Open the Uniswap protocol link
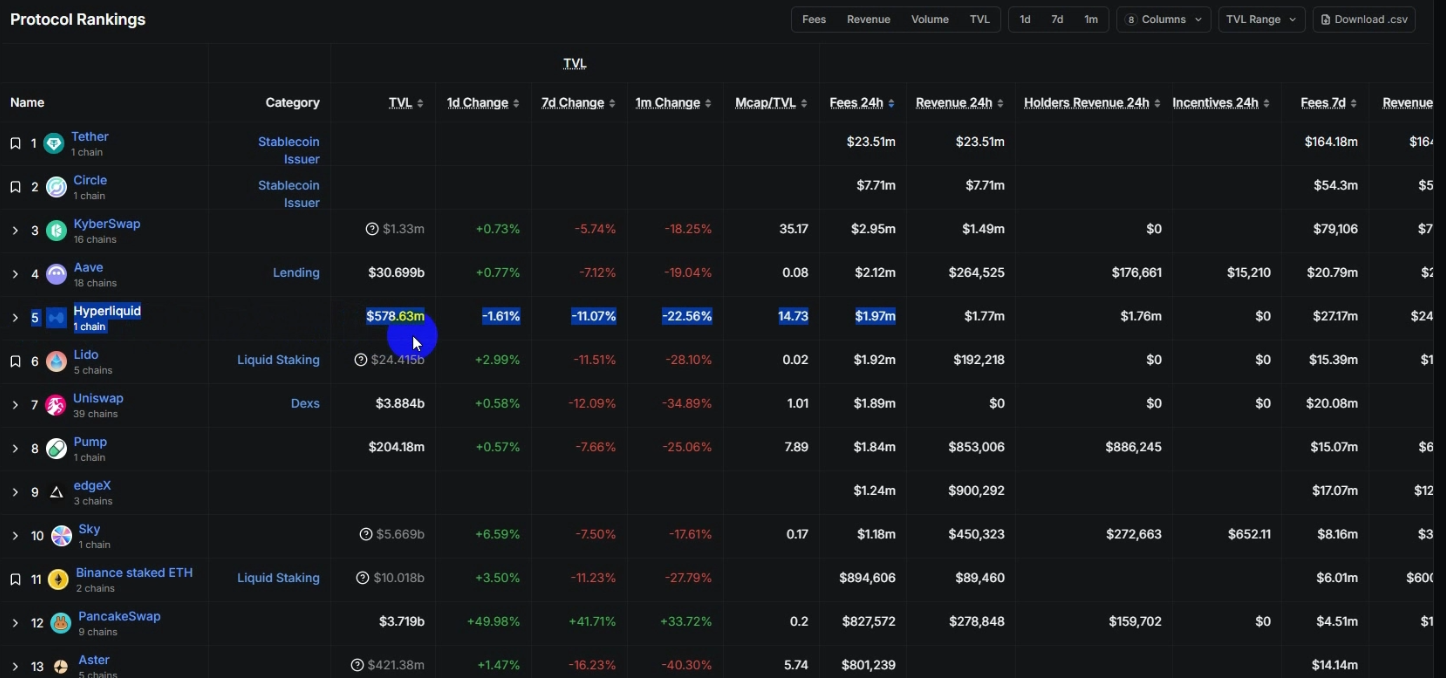The image size is (1446, 678). [x=98, y=398]
